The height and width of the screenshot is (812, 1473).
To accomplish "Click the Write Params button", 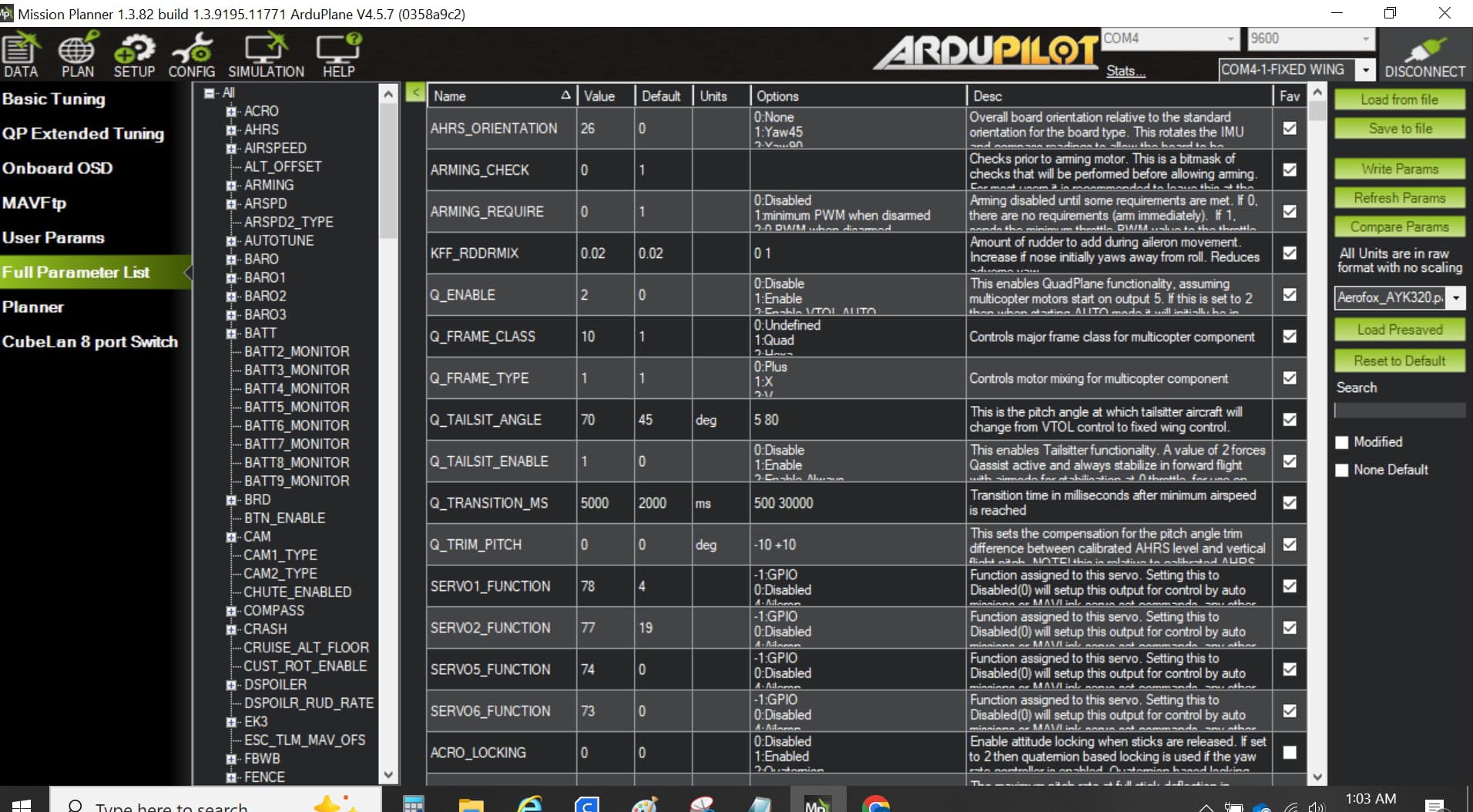I will pyautogui.click(x=1399, y=169).
